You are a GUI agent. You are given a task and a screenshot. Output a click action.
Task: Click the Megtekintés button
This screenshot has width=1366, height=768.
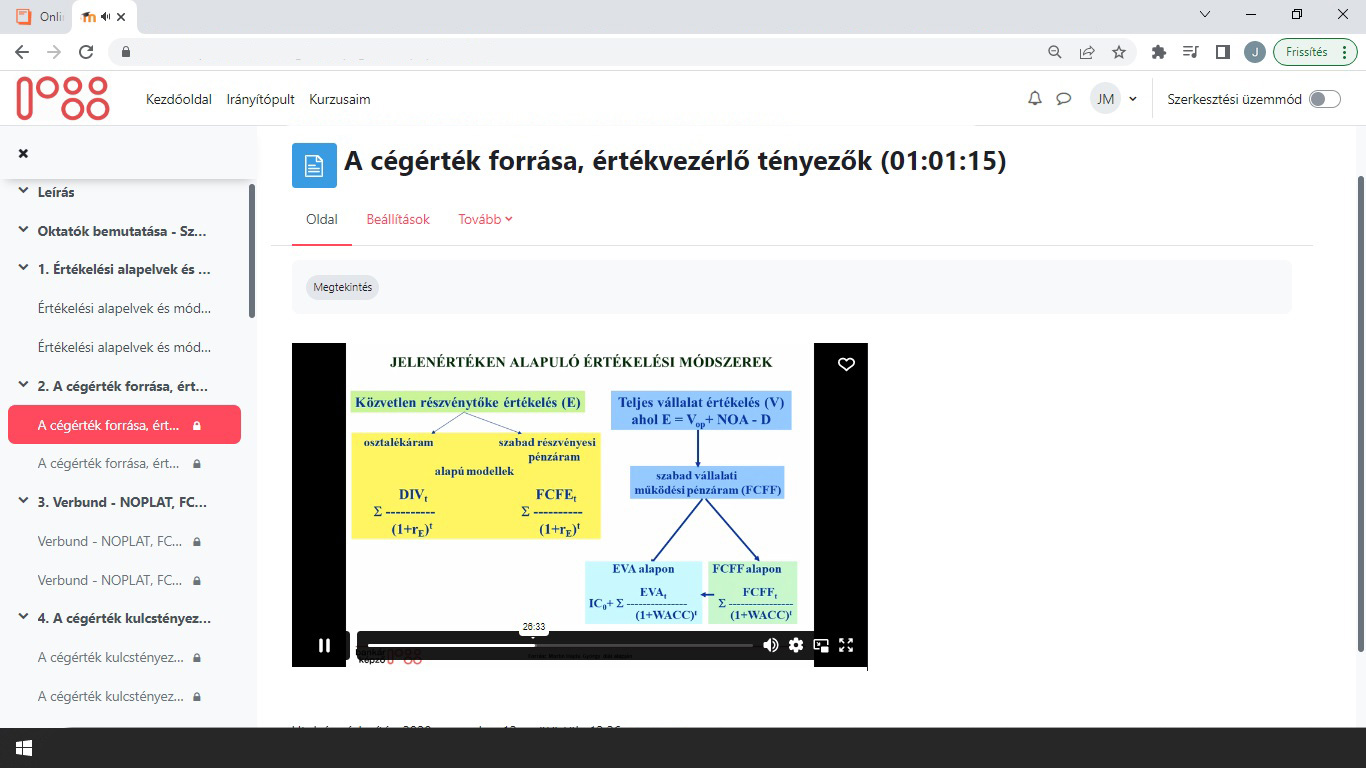coord(342,287)
